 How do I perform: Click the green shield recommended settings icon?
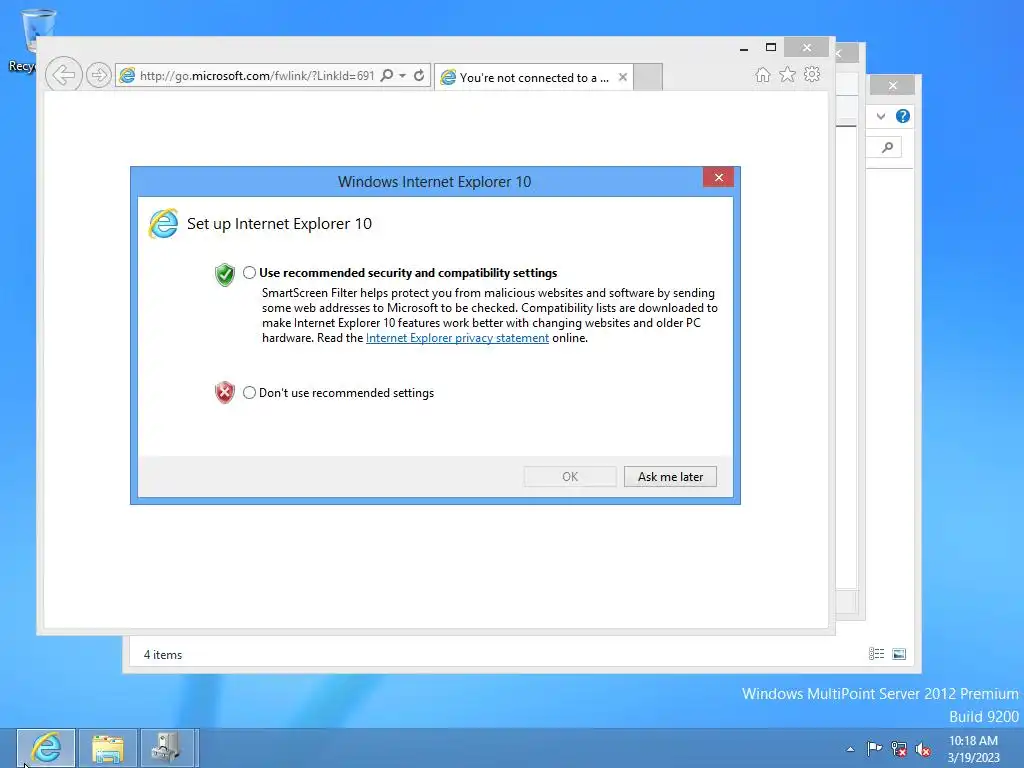(225, 274)
